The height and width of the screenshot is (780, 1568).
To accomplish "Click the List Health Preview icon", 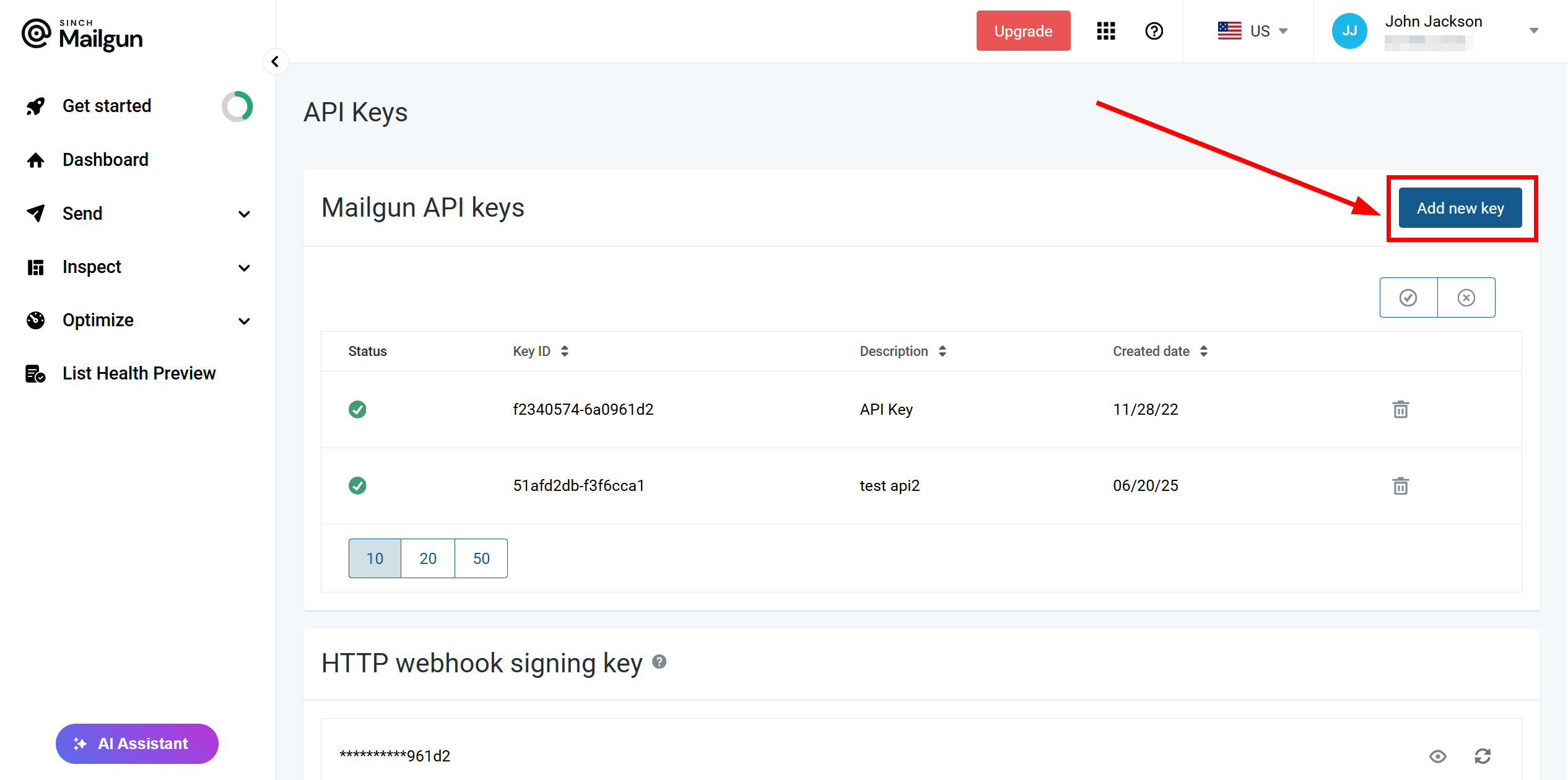I will 35,374.
